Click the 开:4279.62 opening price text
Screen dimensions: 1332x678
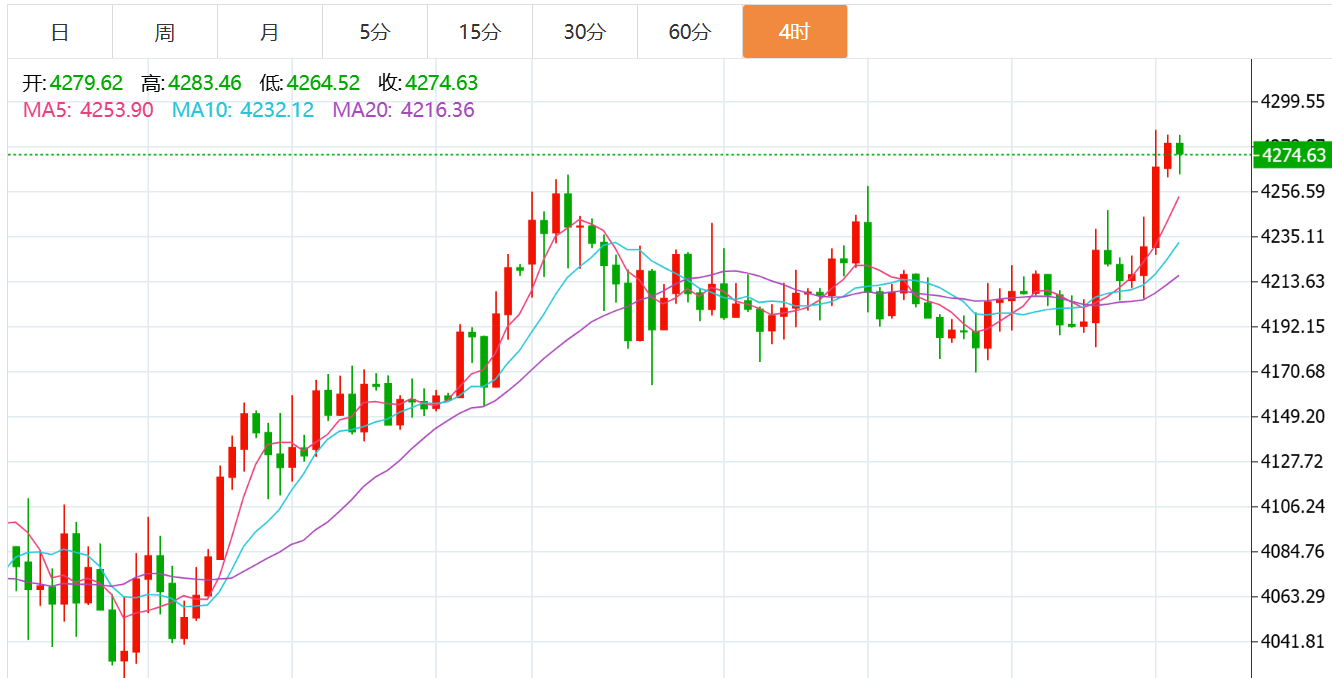pyautogui.click(x=73, y=83)
